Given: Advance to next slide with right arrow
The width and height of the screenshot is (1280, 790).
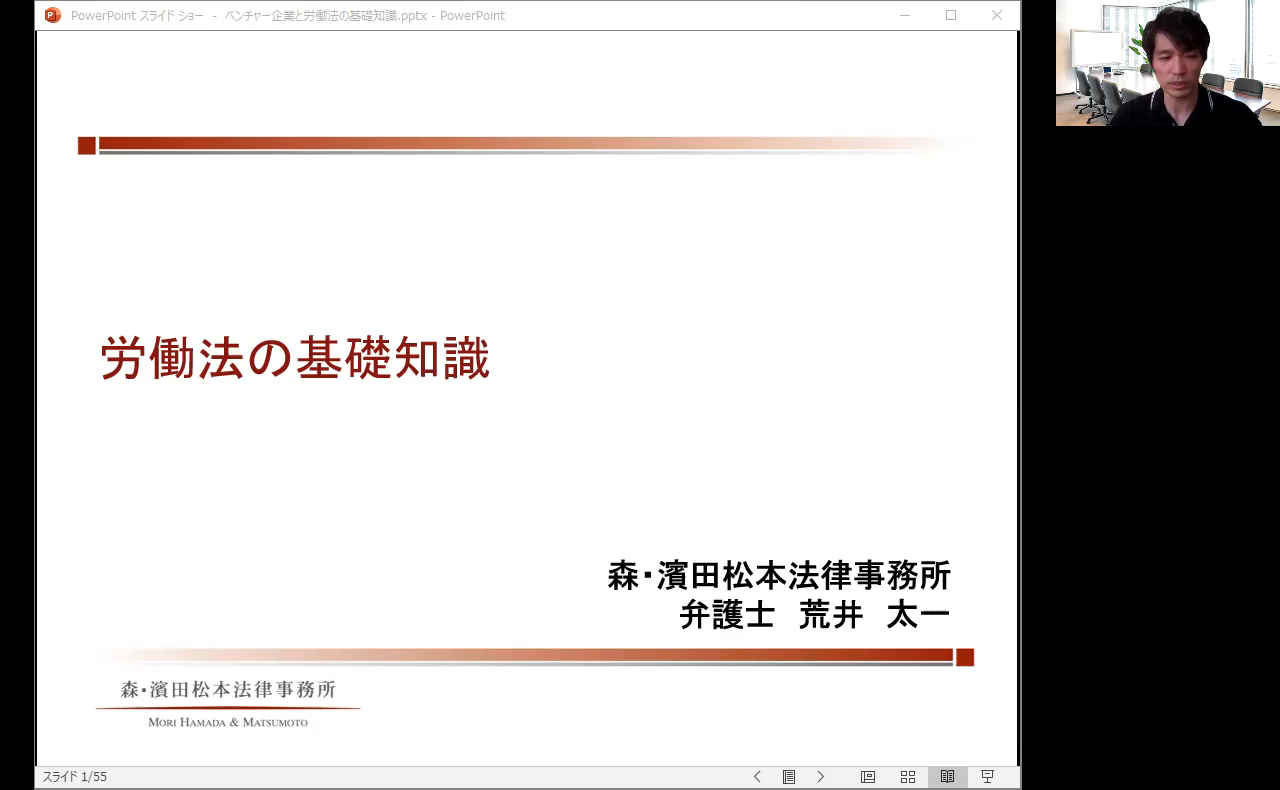Looking at the screenshot, I should tap(821, 777).
